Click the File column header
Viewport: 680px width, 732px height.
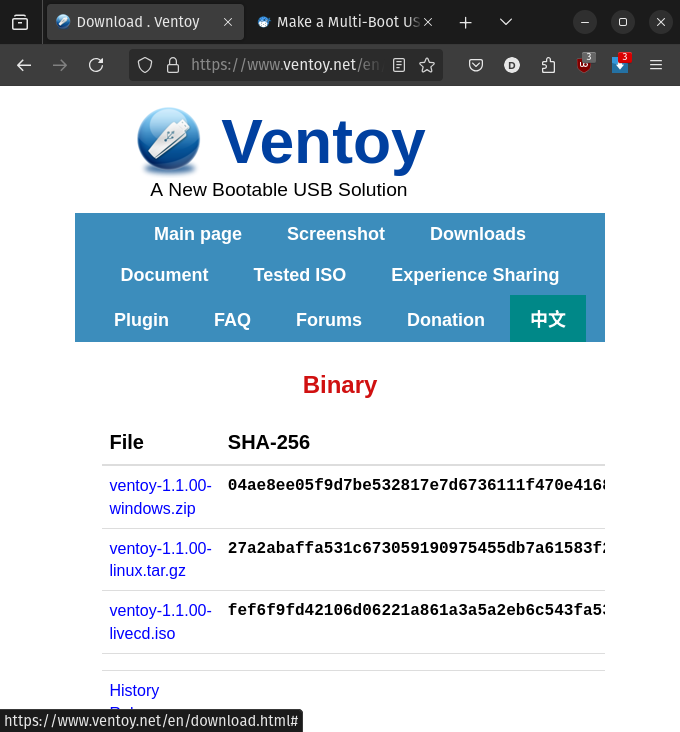[126, 442]
